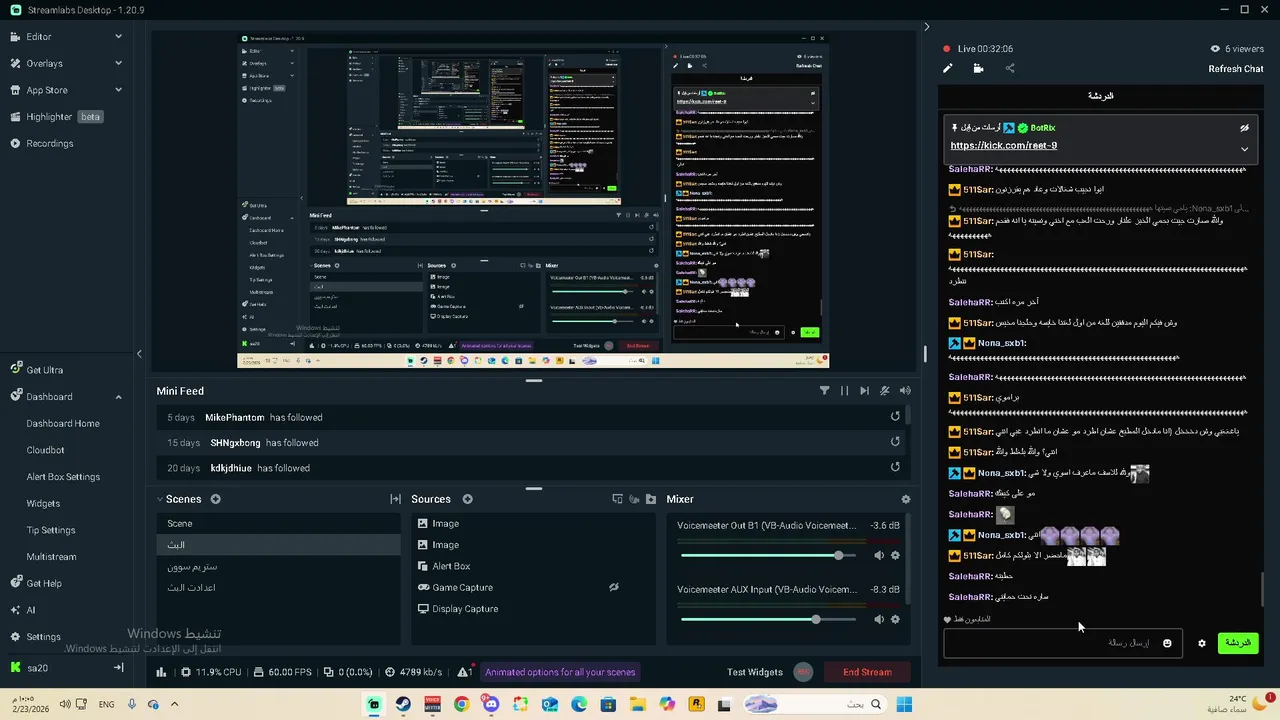Toggle Mini Feed alert volume speaker
Image resolution: width=1280 pixels, height=720 pixels.
905,391
